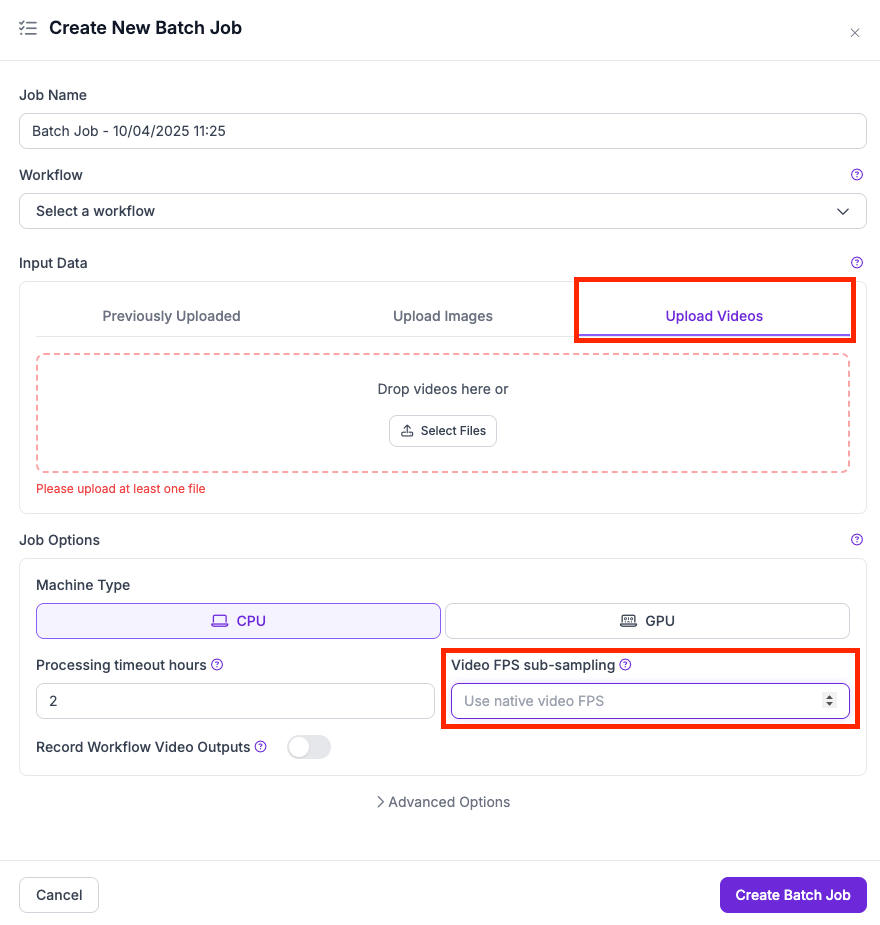Close the Create New Batch Job dialog
Viewport: 880px width, 925px height.
pyautogui.click(x=855, y=33)
